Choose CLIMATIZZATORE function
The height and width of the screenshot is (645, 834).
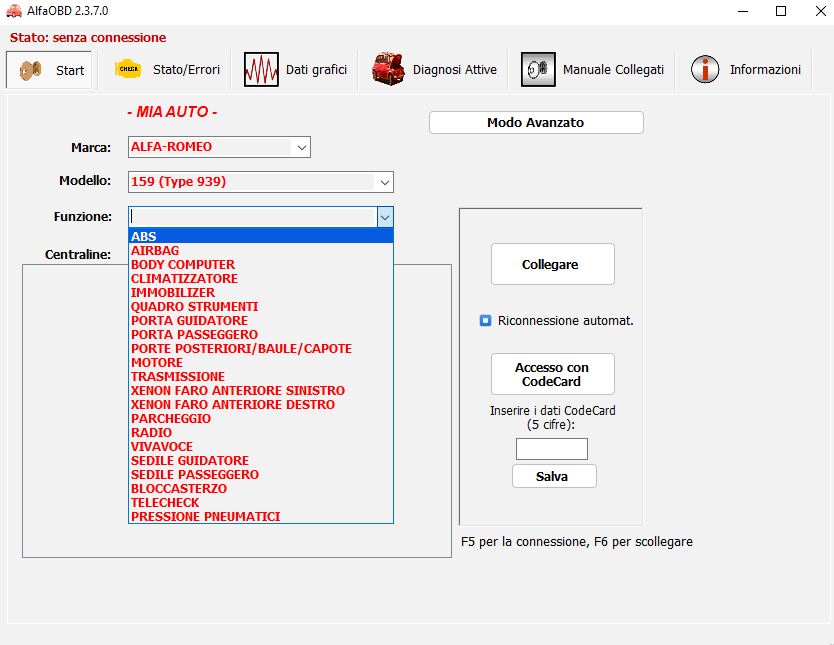pyautogui.click(x=261, y=279)
